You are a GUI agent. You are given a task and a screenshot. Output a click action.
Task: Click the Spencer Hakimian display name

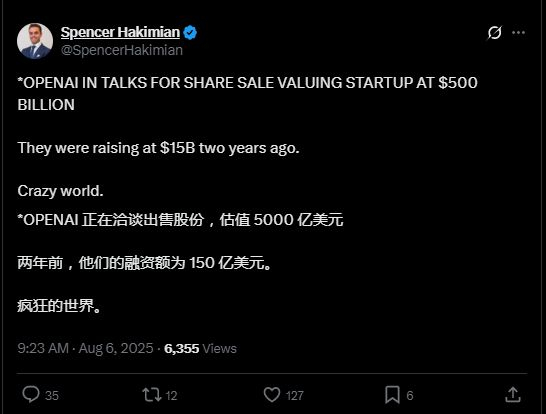point(120,32)
